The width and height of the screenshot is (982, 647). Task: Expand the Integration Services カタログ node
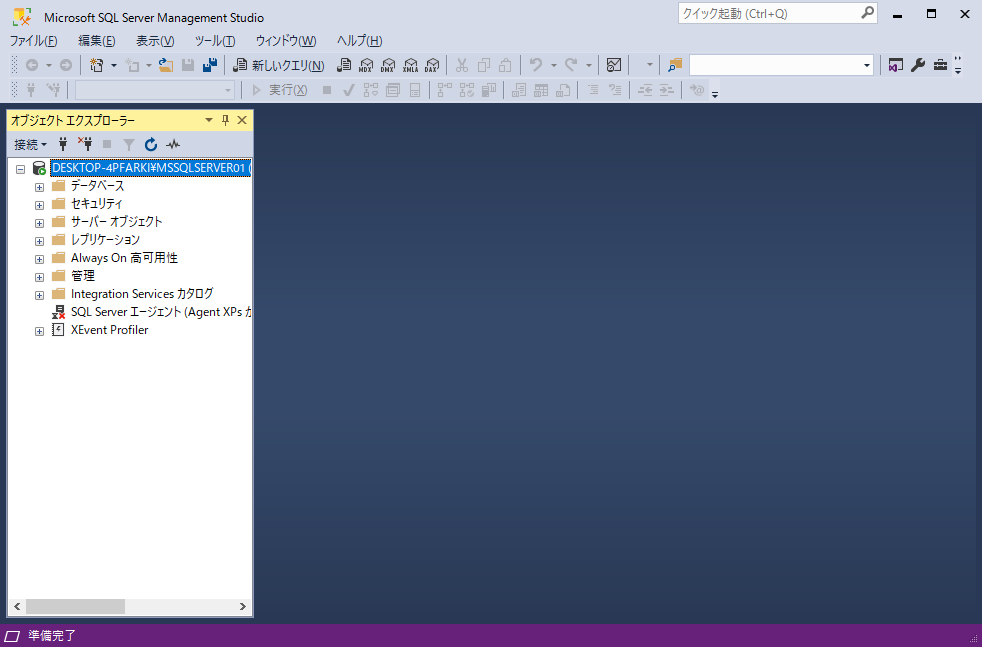click(39, 295)
